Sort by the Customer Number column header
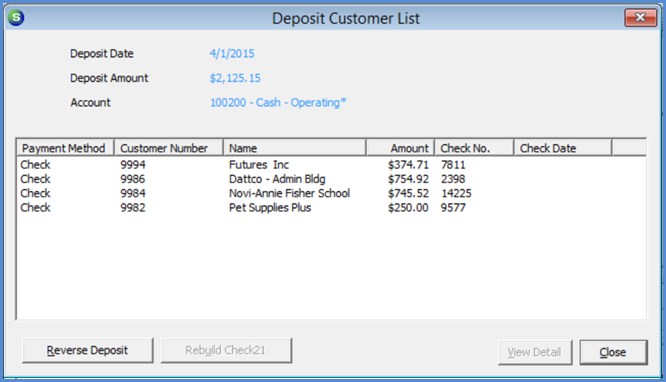 (x=169, y=148)
